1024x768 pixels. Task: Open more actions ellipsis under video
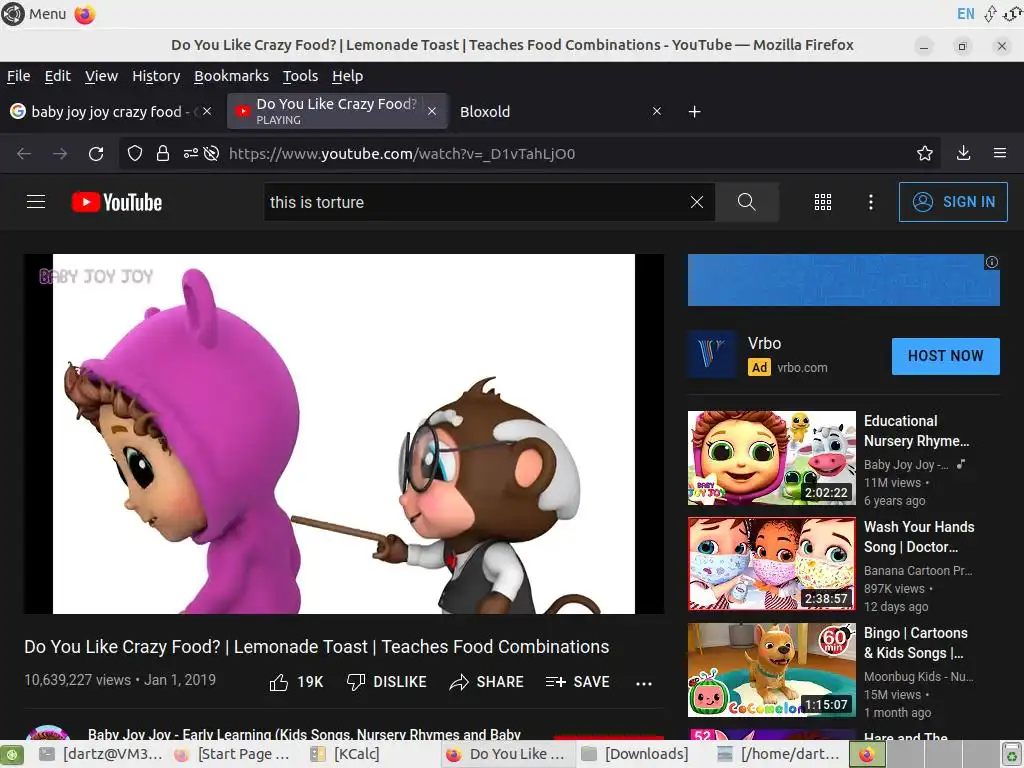(644, 683)
